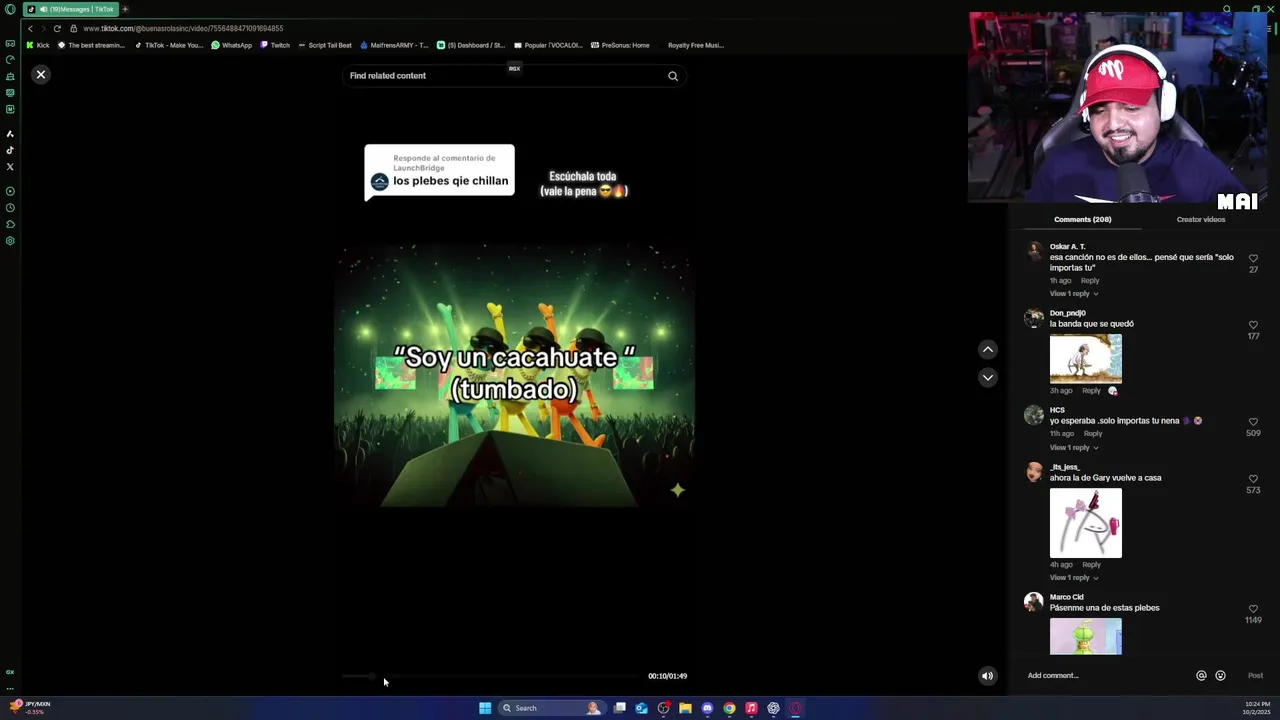Expand replies under HCS's comment
Viewport: 1280px width, 720px height.
(x=1074, y=448)
